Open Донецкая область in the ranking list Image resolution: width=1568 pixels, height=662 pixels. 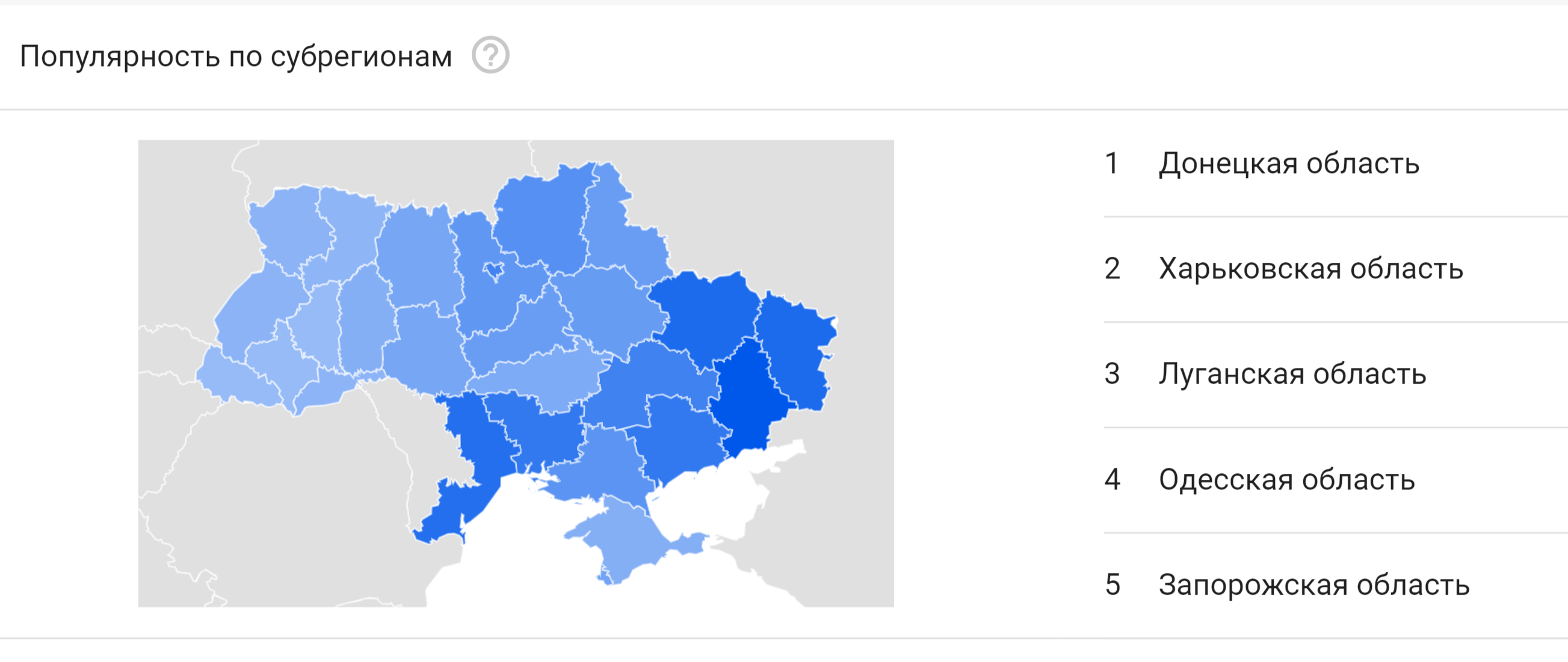1288,164
